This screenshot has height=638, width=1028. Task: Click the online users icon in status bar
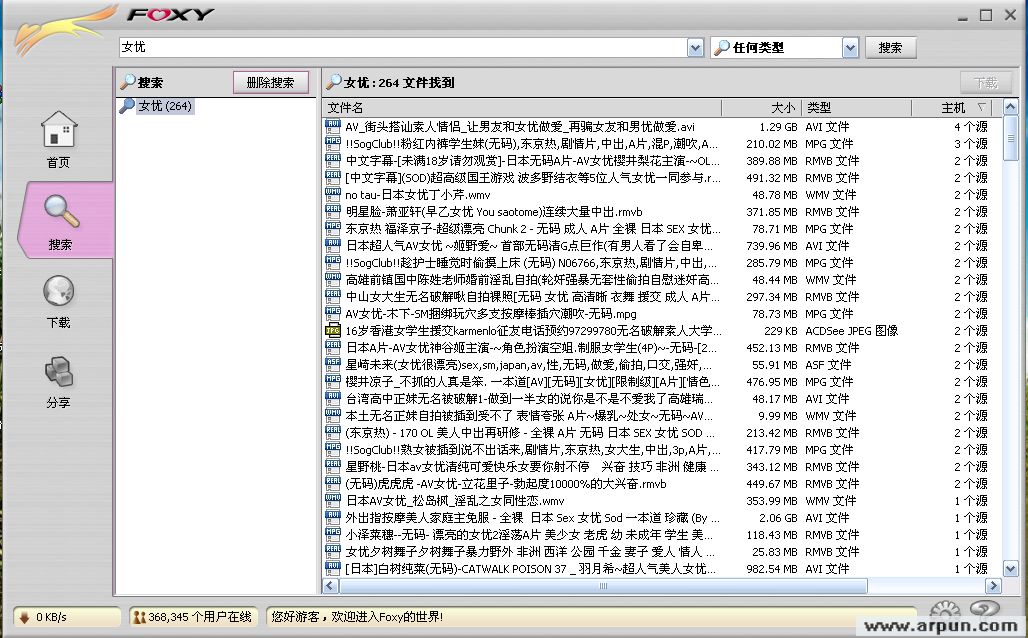pos(139,617)
